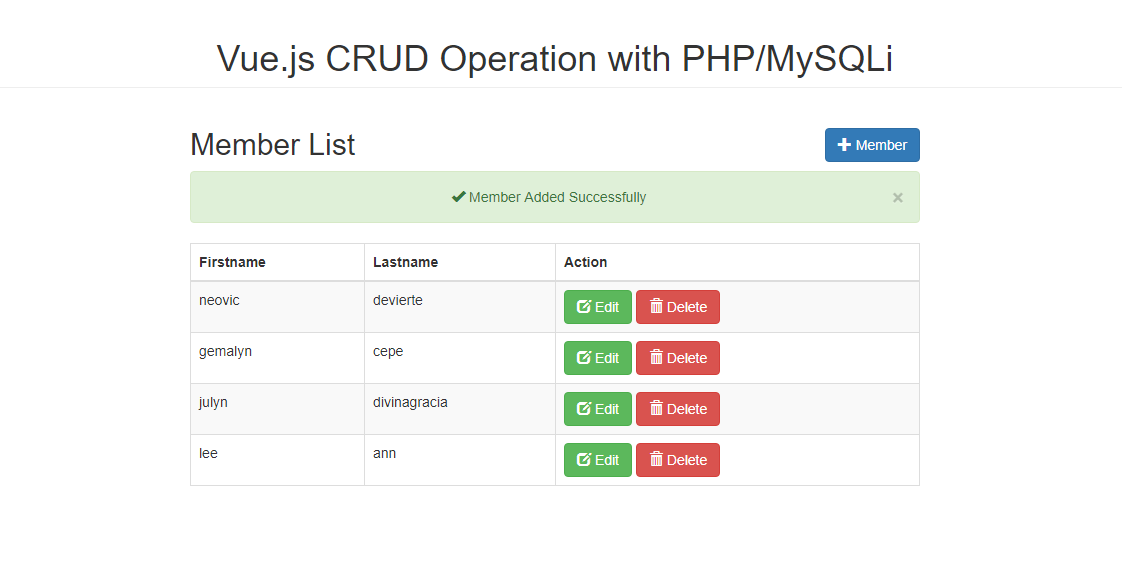The image size is (1122, 581).
Task: Click the Member List heading
Action: point(273,145)
